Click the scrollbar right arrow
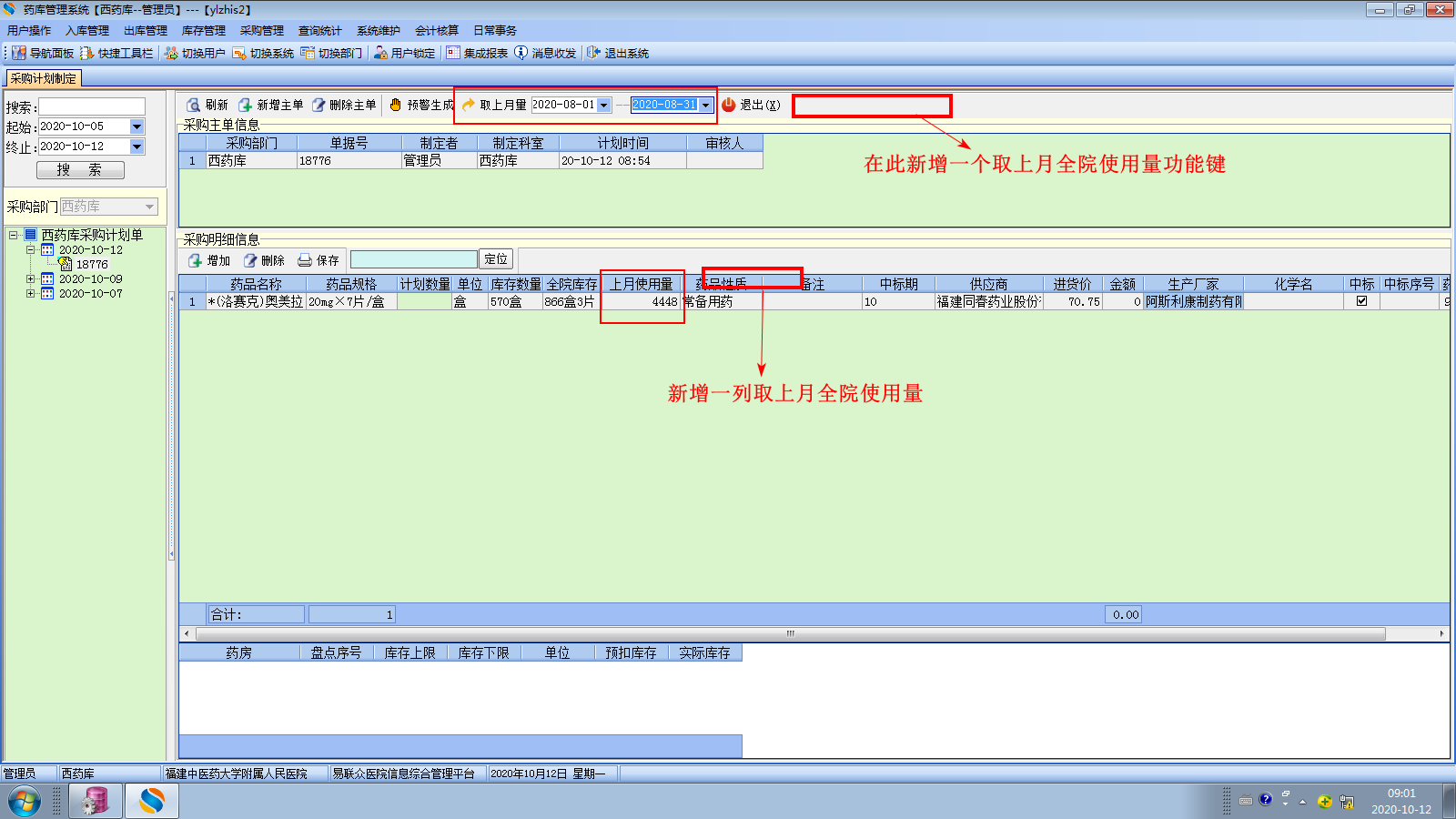The width and height of the screenshot is (1456, 819). (1441, 633)
